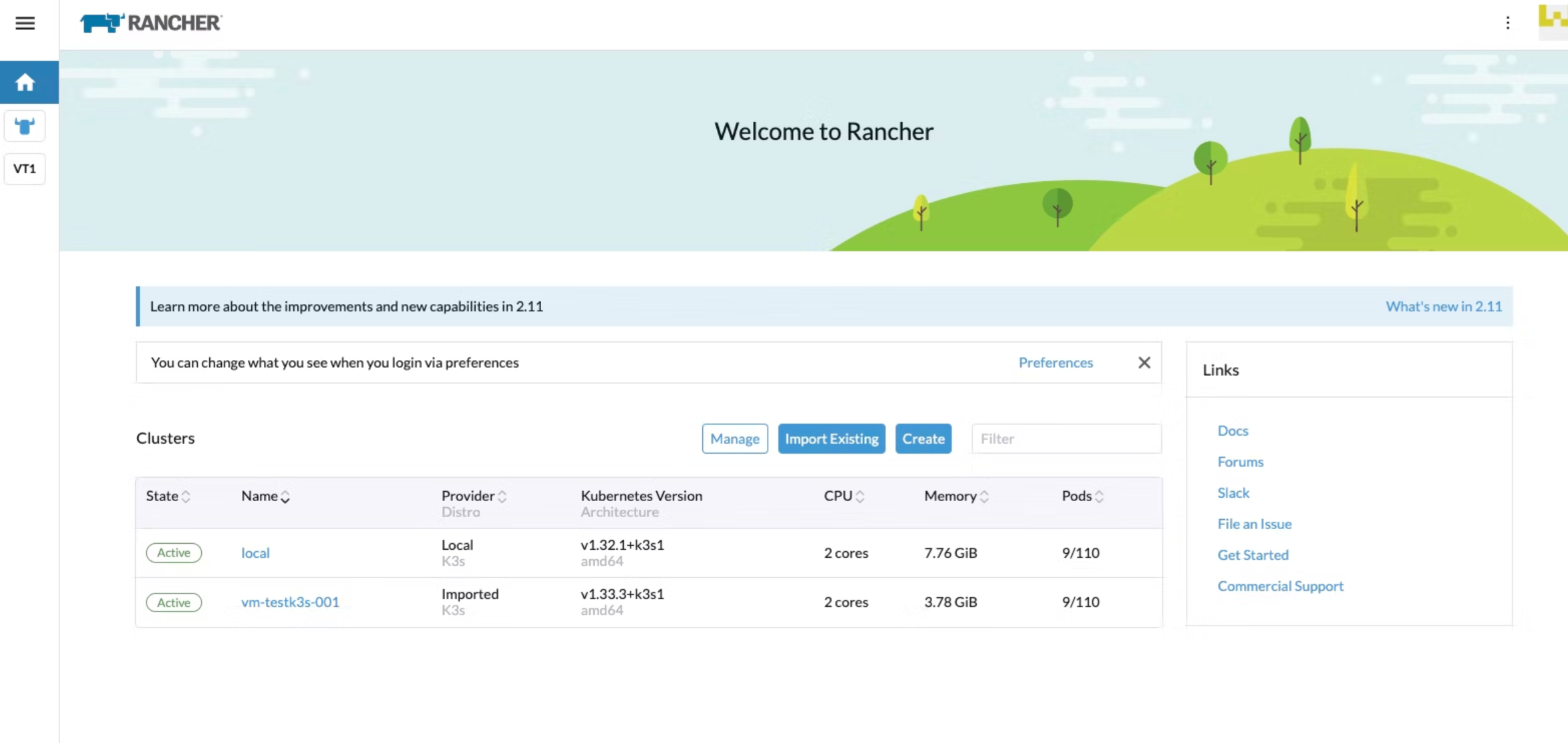Click the Home icon in sidebar
The width and height of the screenshot is (1568, 743).
coord(25,82)
